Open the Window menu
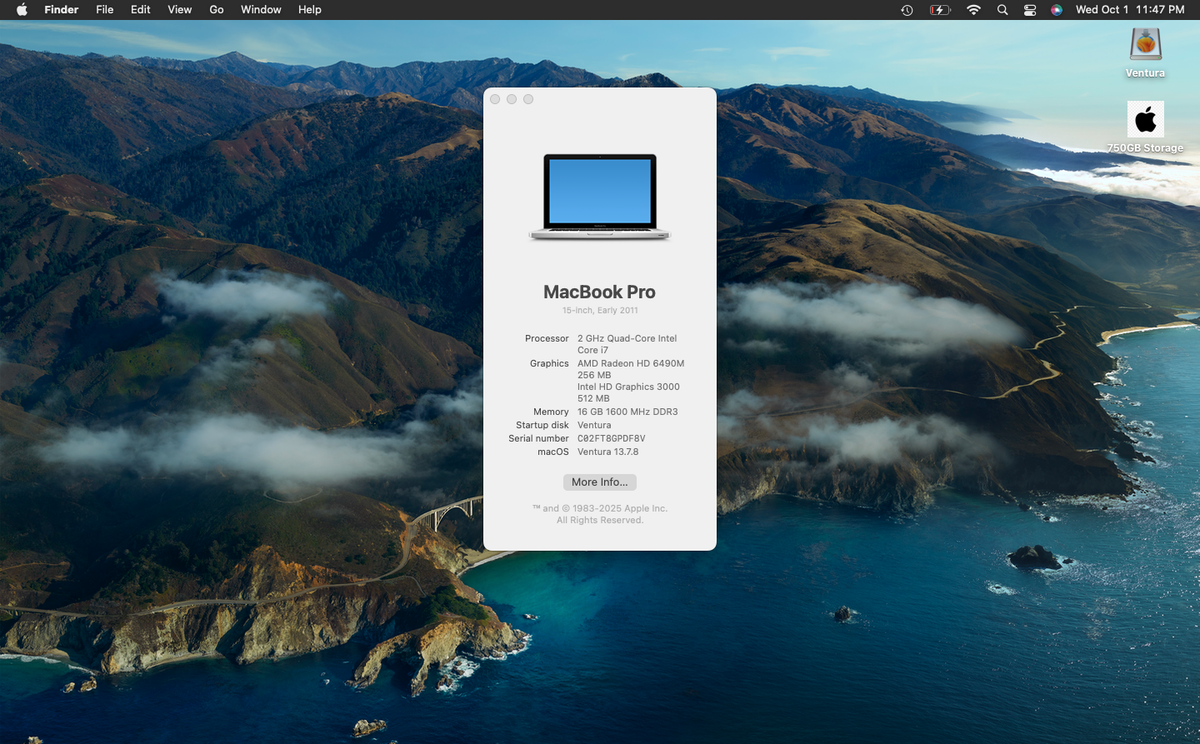This screenshot has height=744, width=1200. click(x=261, y=9)
